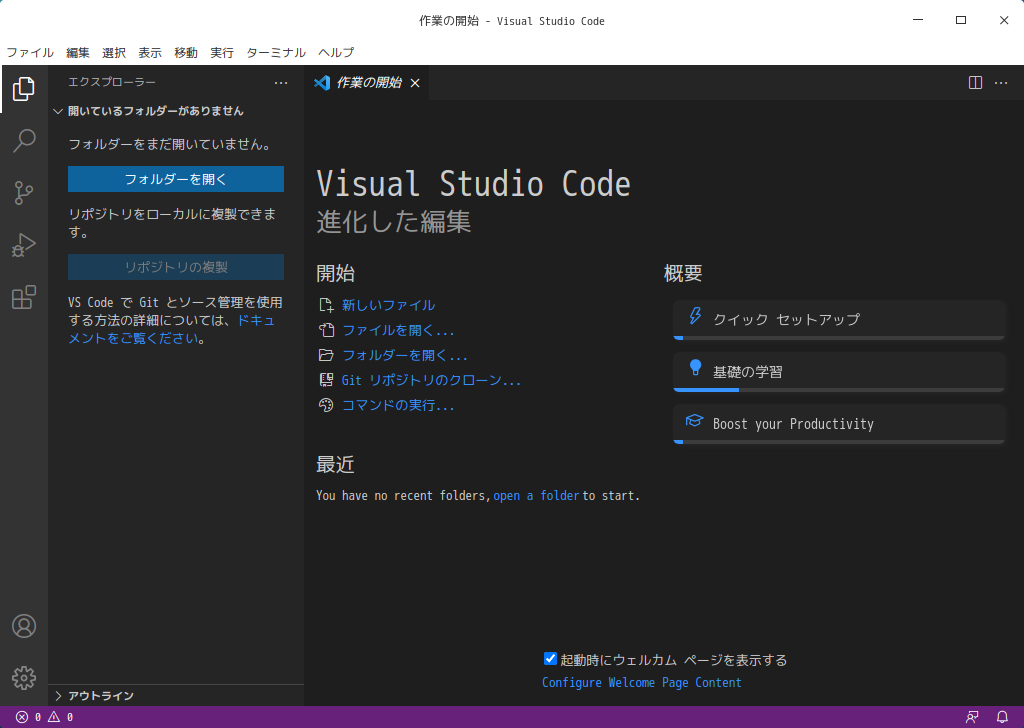Click the lightbulb icon on 基礎の学習
The width and height of the screenshot is (1024, 728).
(x=695, y=368)
